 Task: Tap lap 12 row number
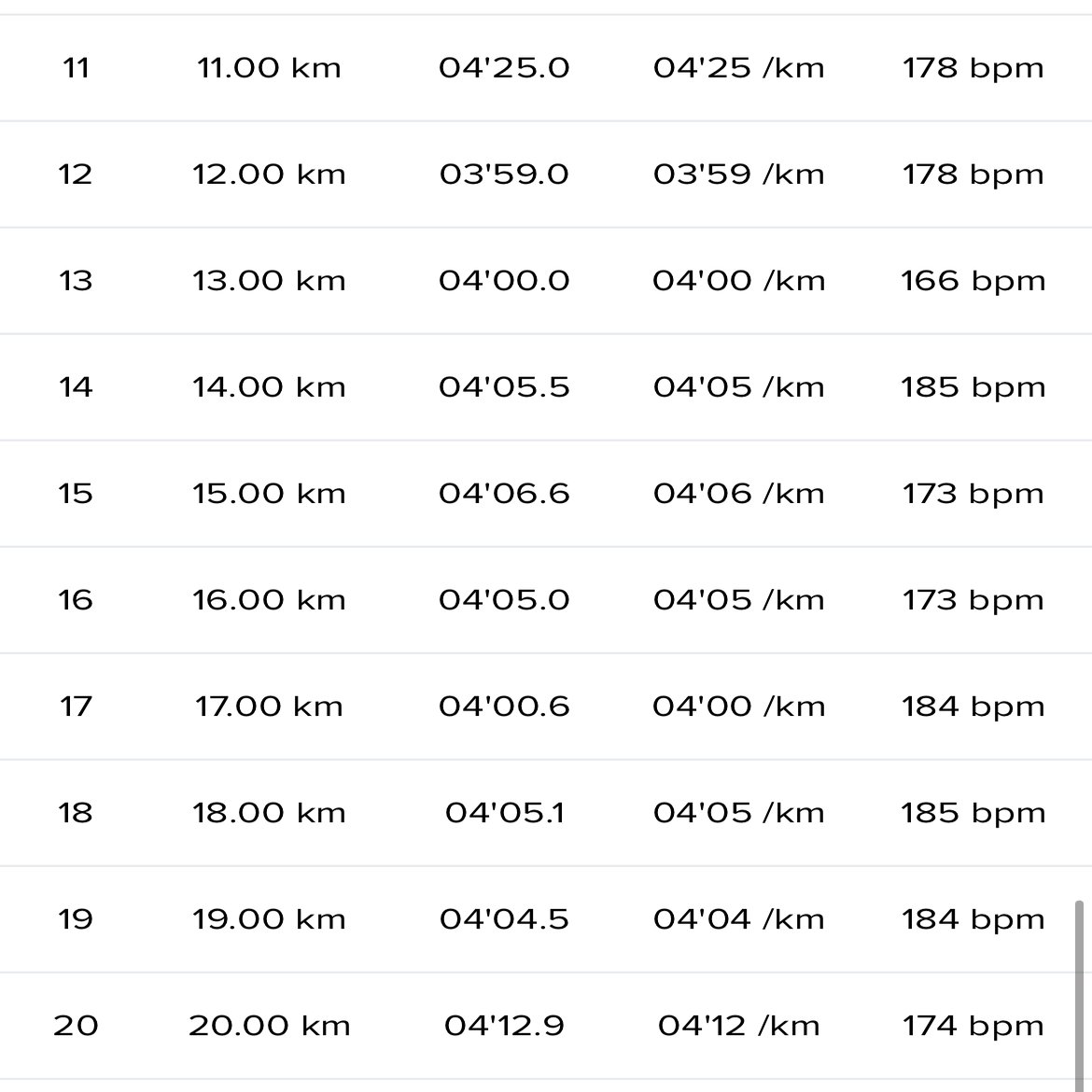click(75, 175)
